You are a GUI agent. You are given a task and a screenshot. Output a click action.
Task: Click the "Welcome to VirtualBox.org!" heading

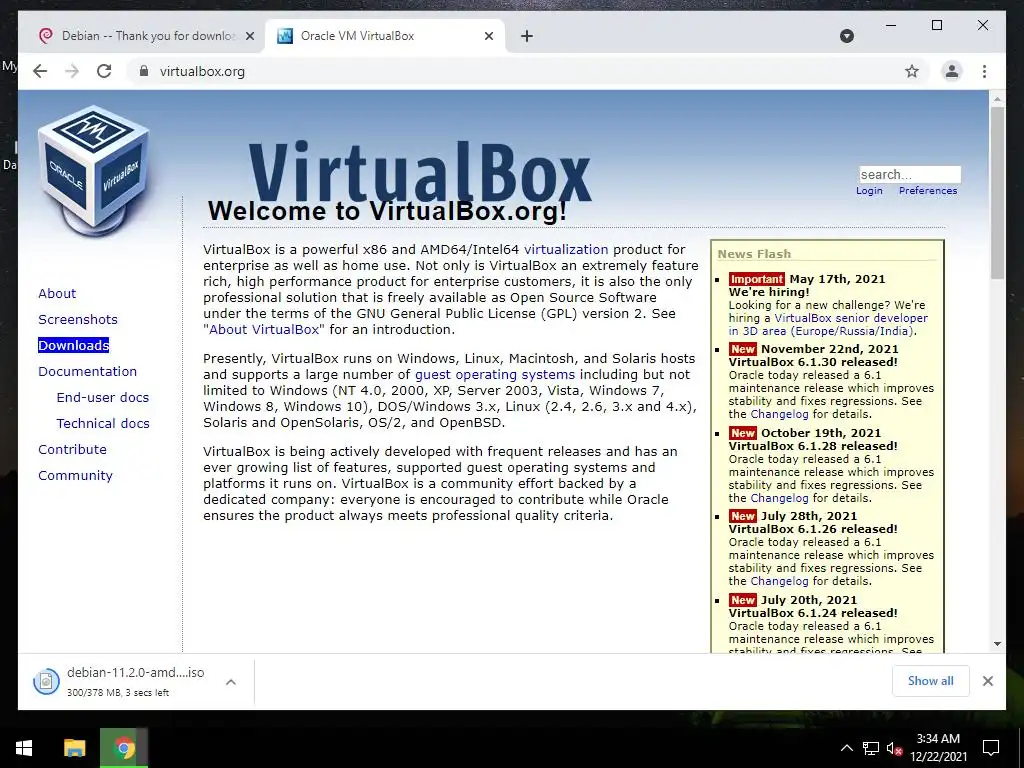(387, 211)
